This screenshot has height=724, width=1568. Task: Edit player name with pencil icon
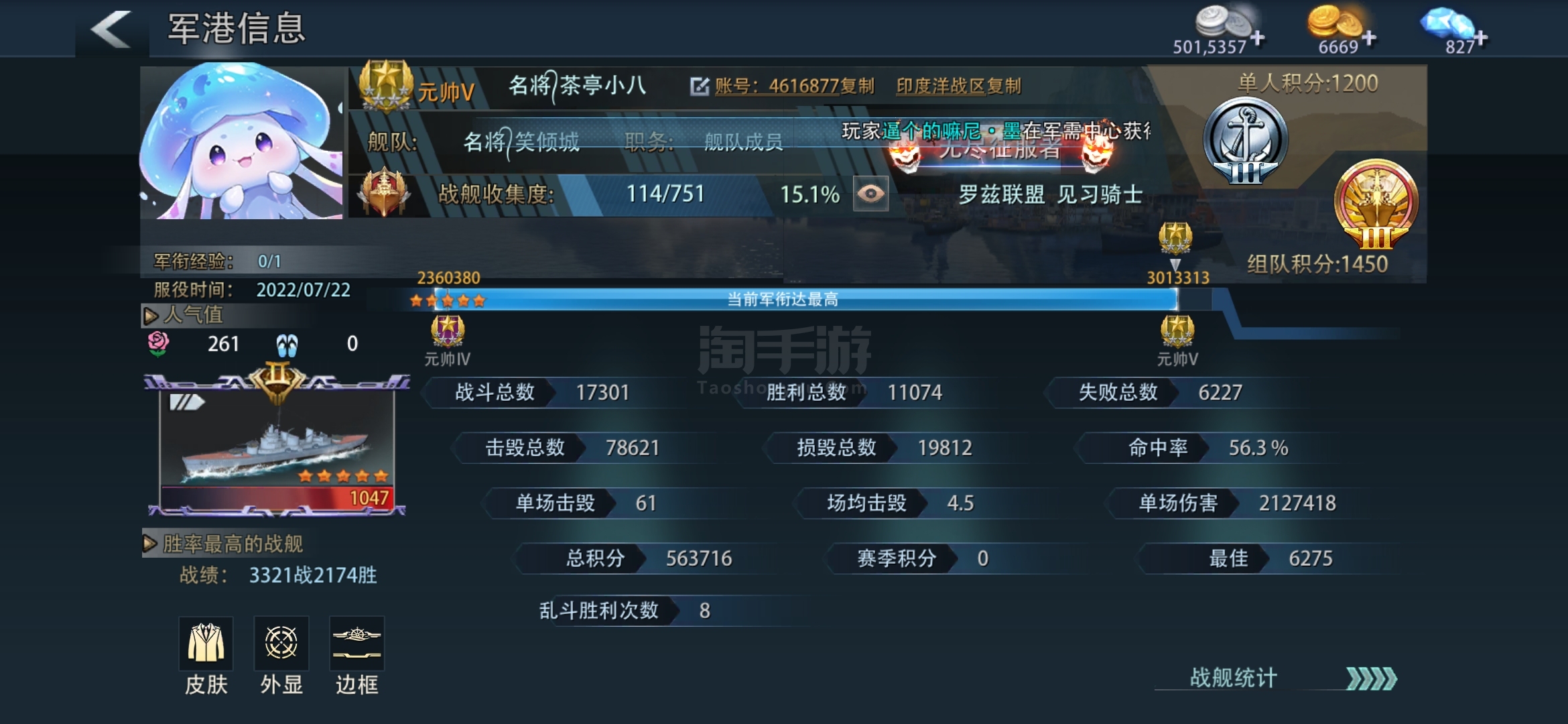point(700,86)
